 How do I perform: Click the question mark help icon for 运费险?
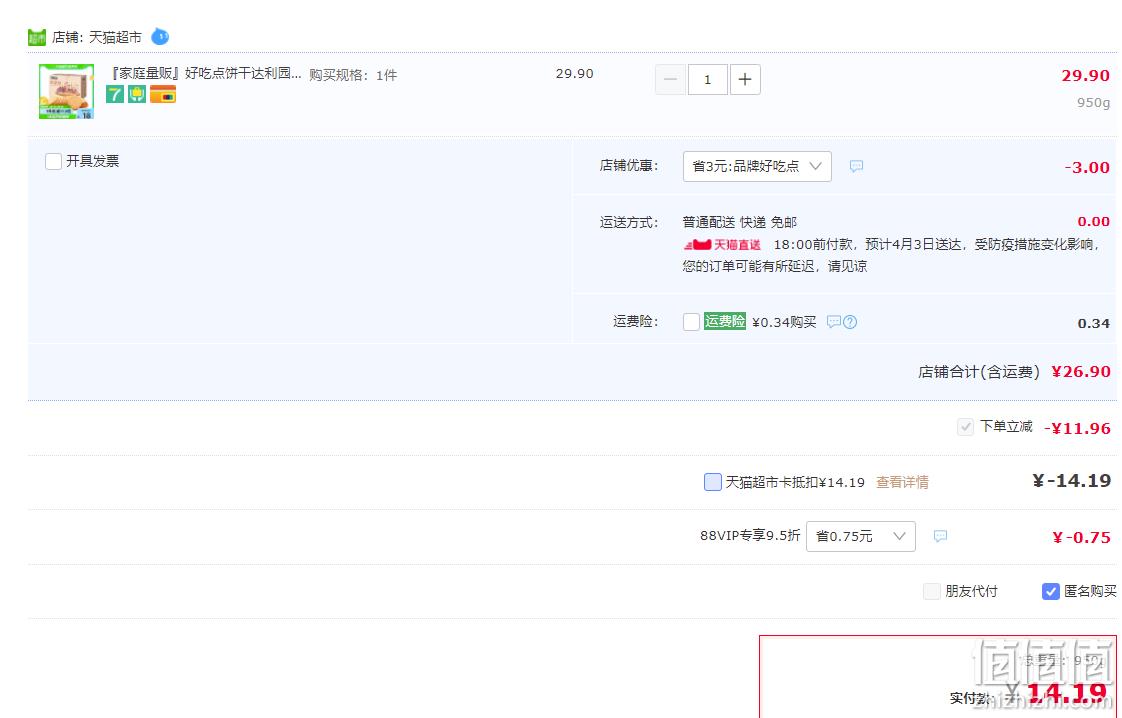[849, 322]
